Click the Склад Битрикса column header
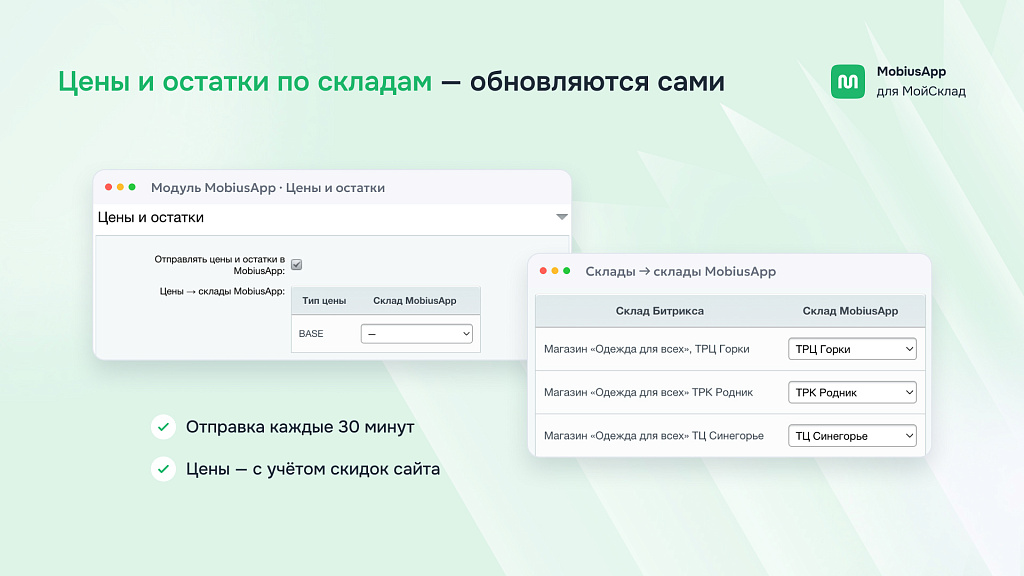Image resolution: width=1024 pixels, height=576 pixels. [660, 311]
